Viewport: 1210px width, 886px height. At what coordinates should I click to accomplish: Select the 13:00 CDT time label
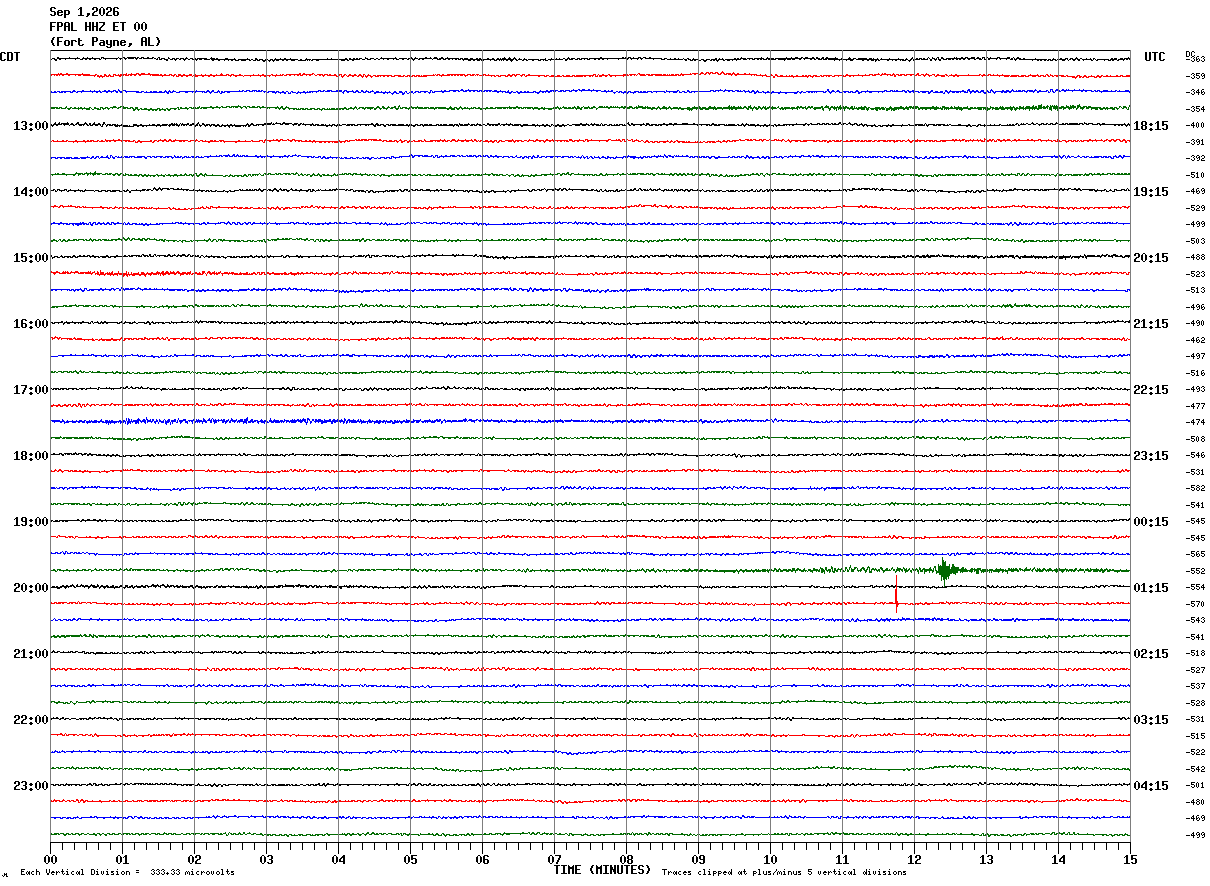pos(31,126)
